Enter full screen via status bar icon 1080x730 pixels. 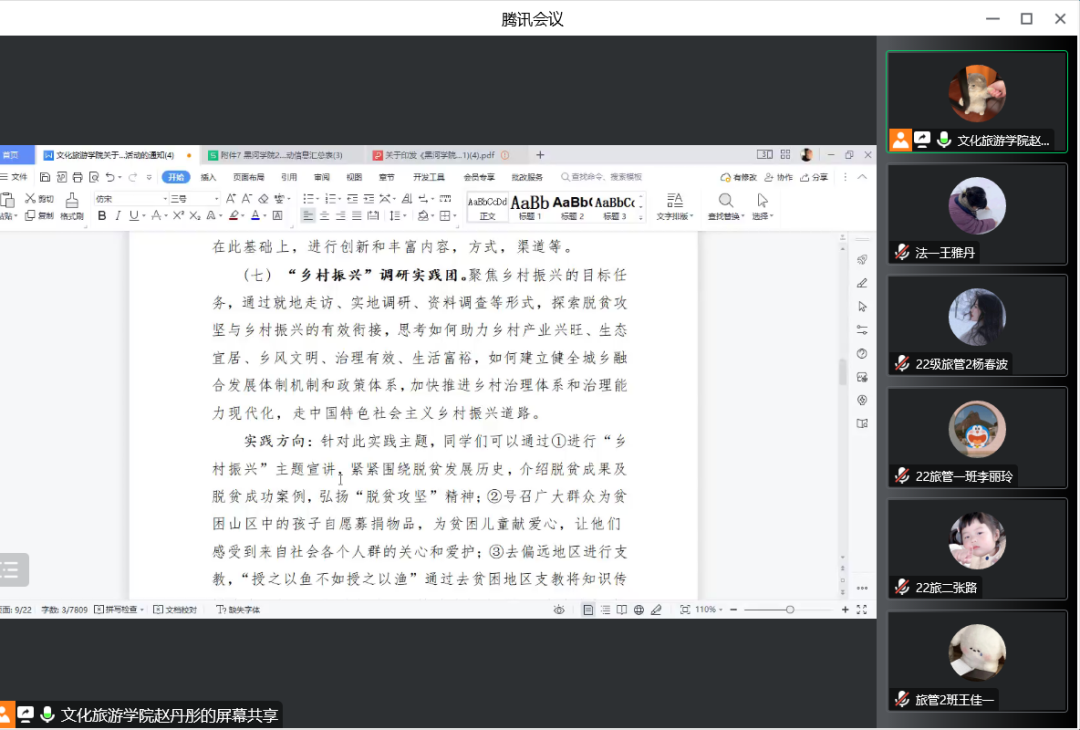point(862,609)
